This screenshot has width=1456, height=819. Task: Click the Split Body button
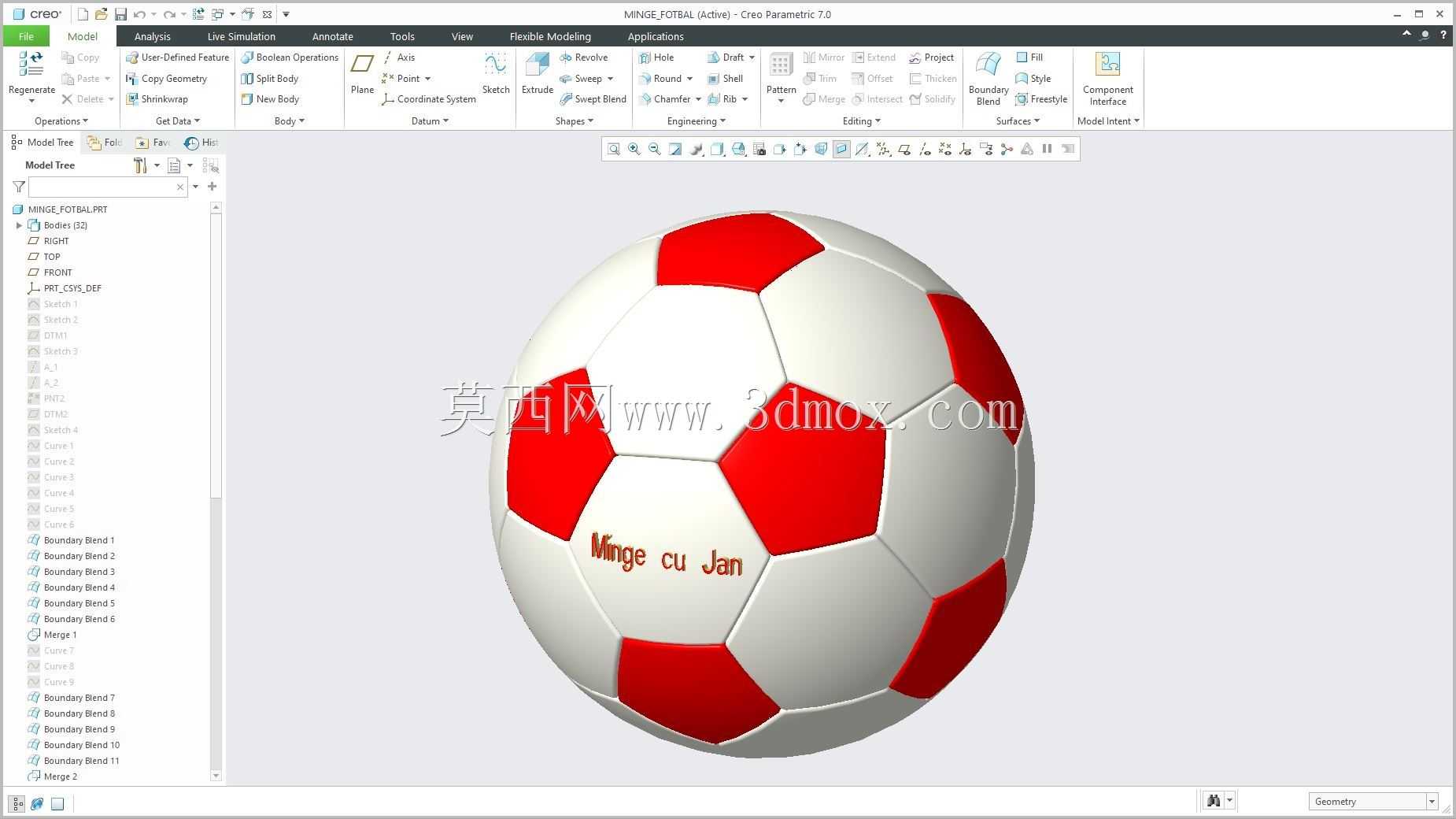(x=269, y=79)
